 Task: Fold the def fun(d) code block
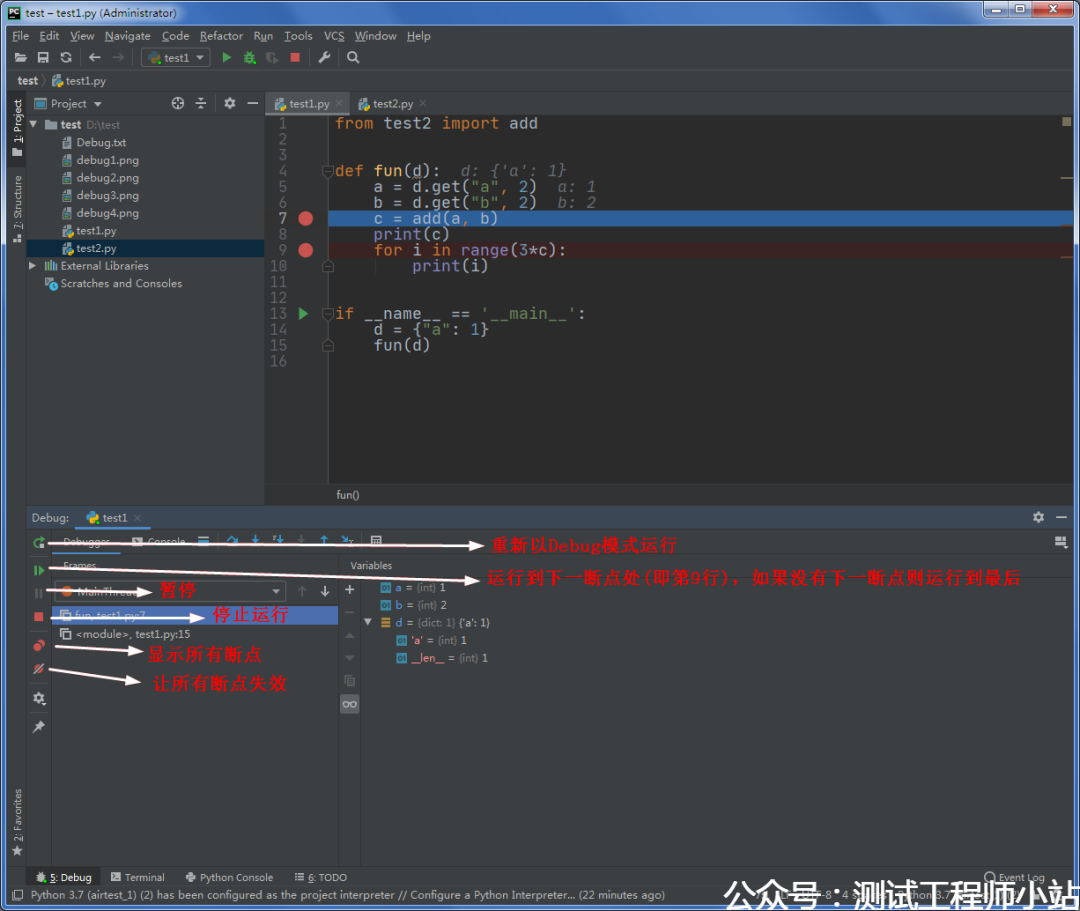[x=328, y=171]
